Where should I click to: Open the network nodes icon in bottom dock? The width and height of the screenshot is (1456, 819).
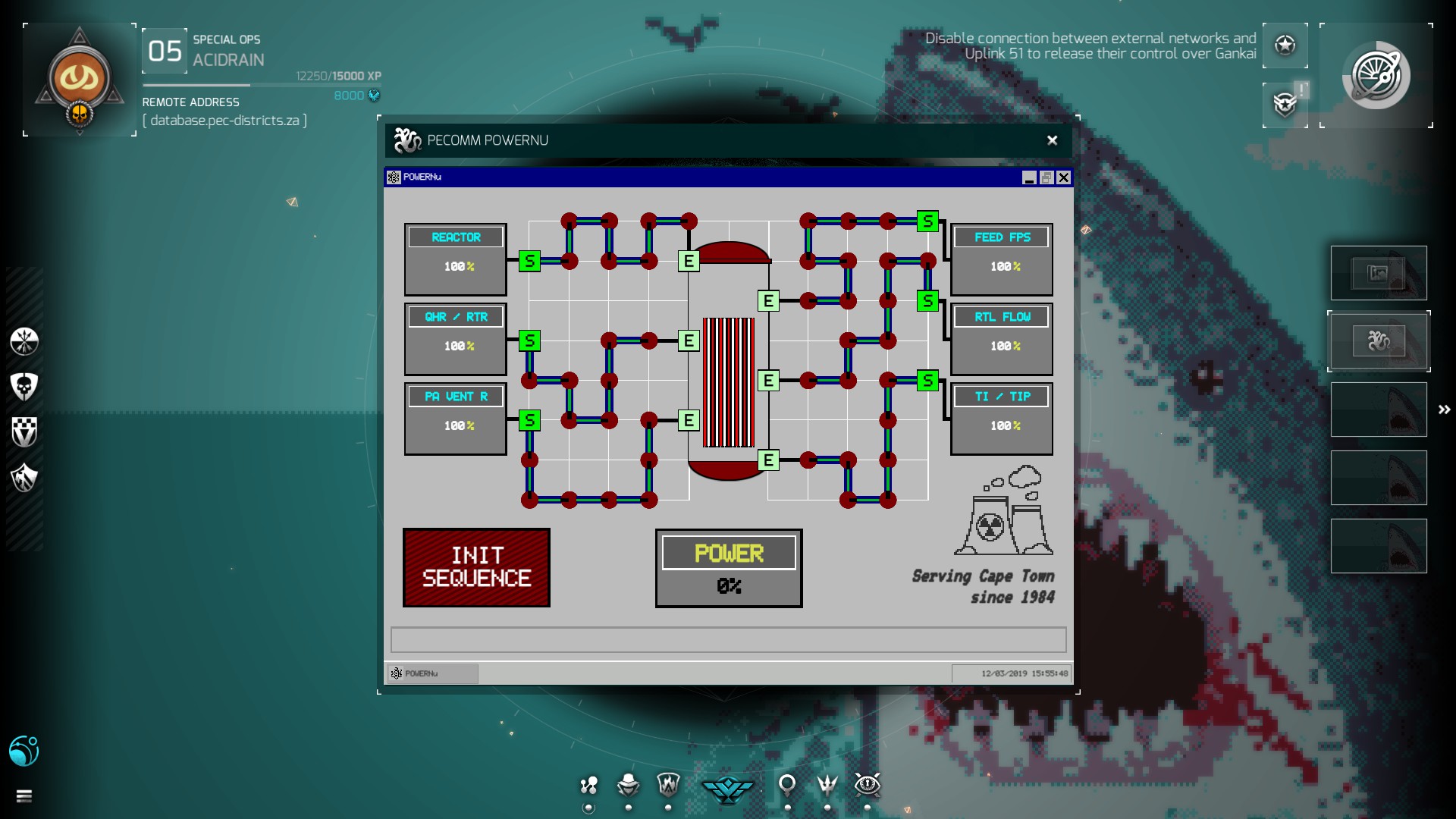coord(588,785)
